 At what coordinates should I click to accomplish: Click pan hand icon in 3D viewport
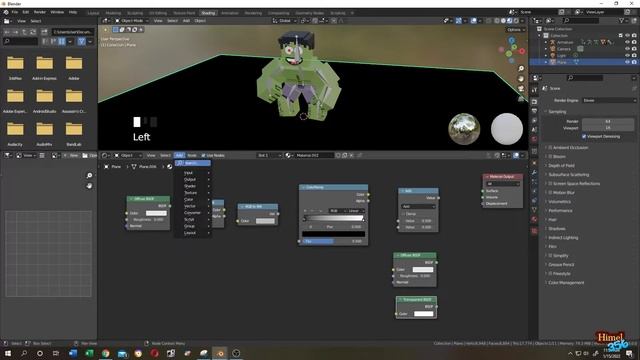tap(521, 78)
